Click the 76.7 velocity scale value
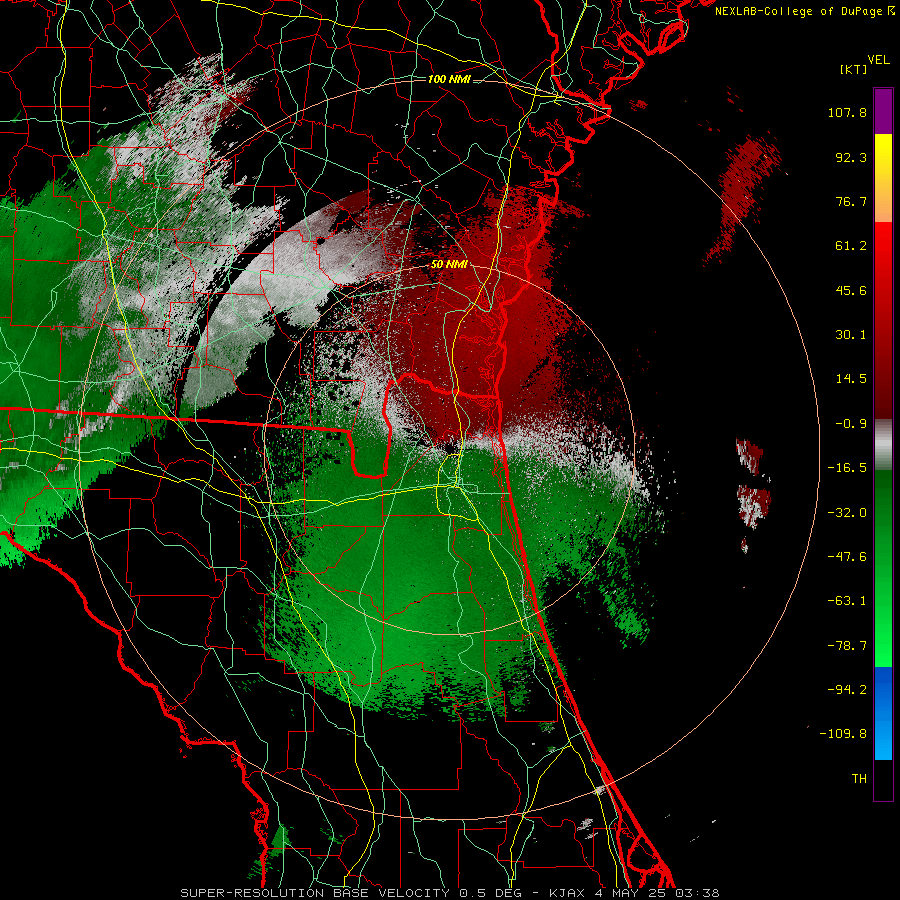900x900 pixels. (851, 201)
